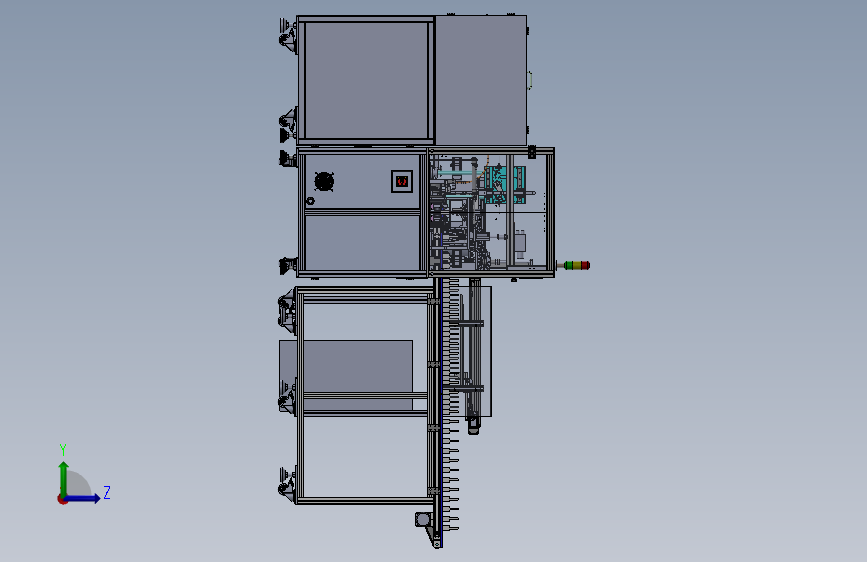Select the small round port below the fan
The width and height of the screenshot is (867, 562).
310,201
